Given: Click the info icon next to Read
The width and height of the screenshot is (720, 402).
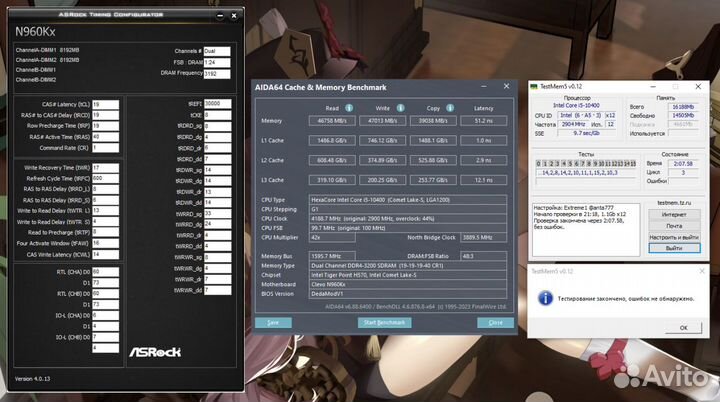Looking at the screenshot, I should click(x=348, y=109).
